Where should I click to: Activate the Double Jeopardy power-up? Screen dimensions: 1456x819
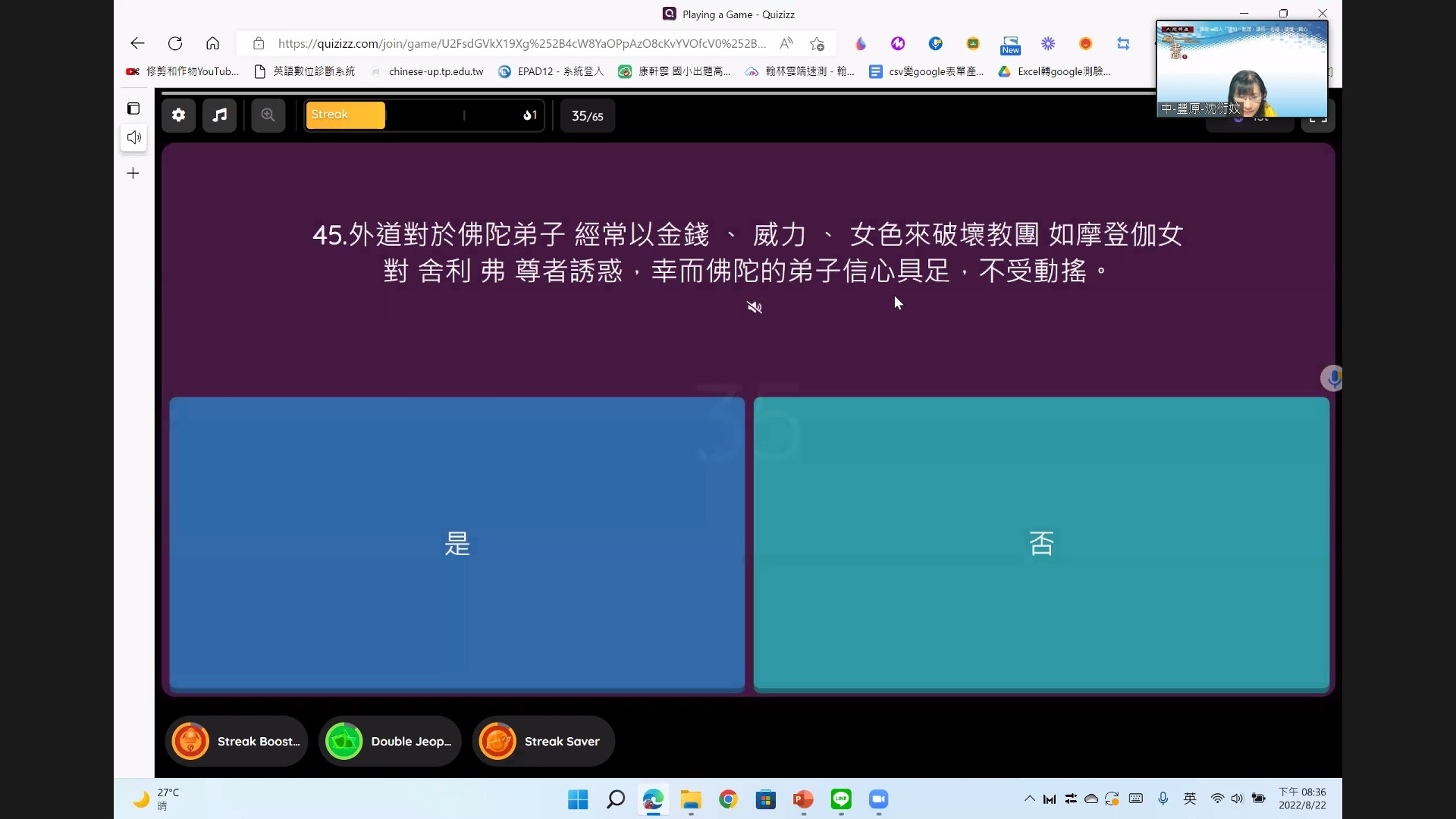390,741
